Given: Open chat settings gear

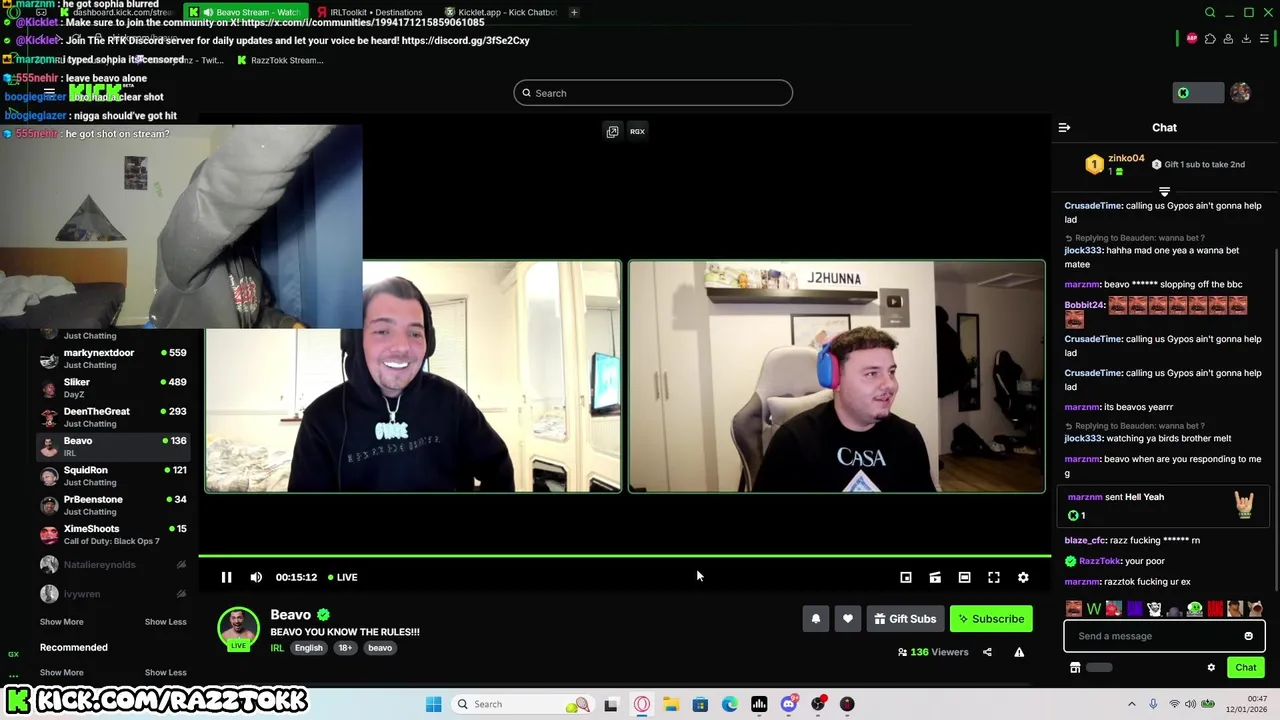Looking at the screenshot, I should [x=1211, y=667].
